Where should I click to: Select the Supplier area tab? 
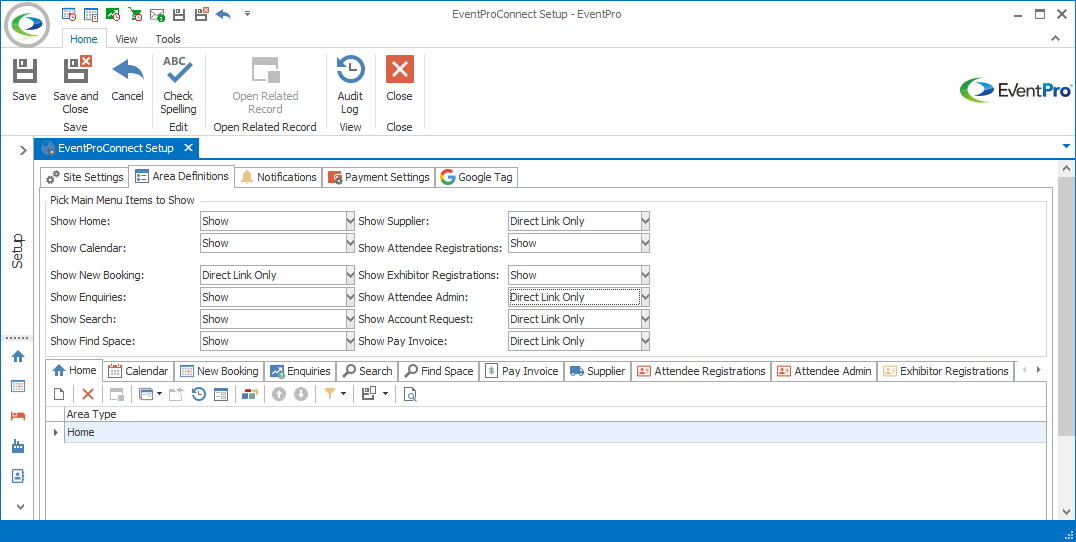tap(598, 371)
